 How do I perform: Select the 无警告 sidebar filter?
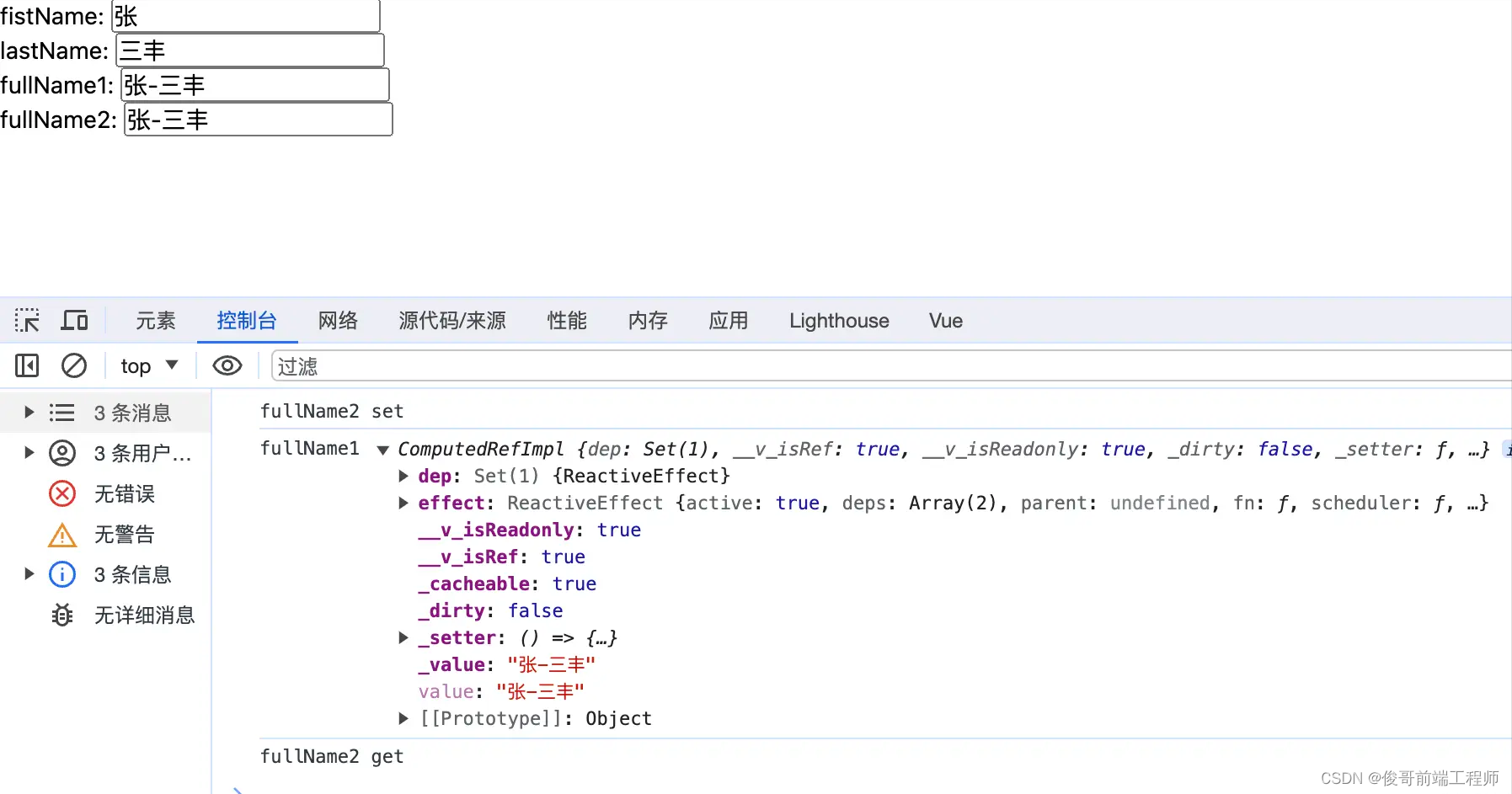click(x=105, y=534)
